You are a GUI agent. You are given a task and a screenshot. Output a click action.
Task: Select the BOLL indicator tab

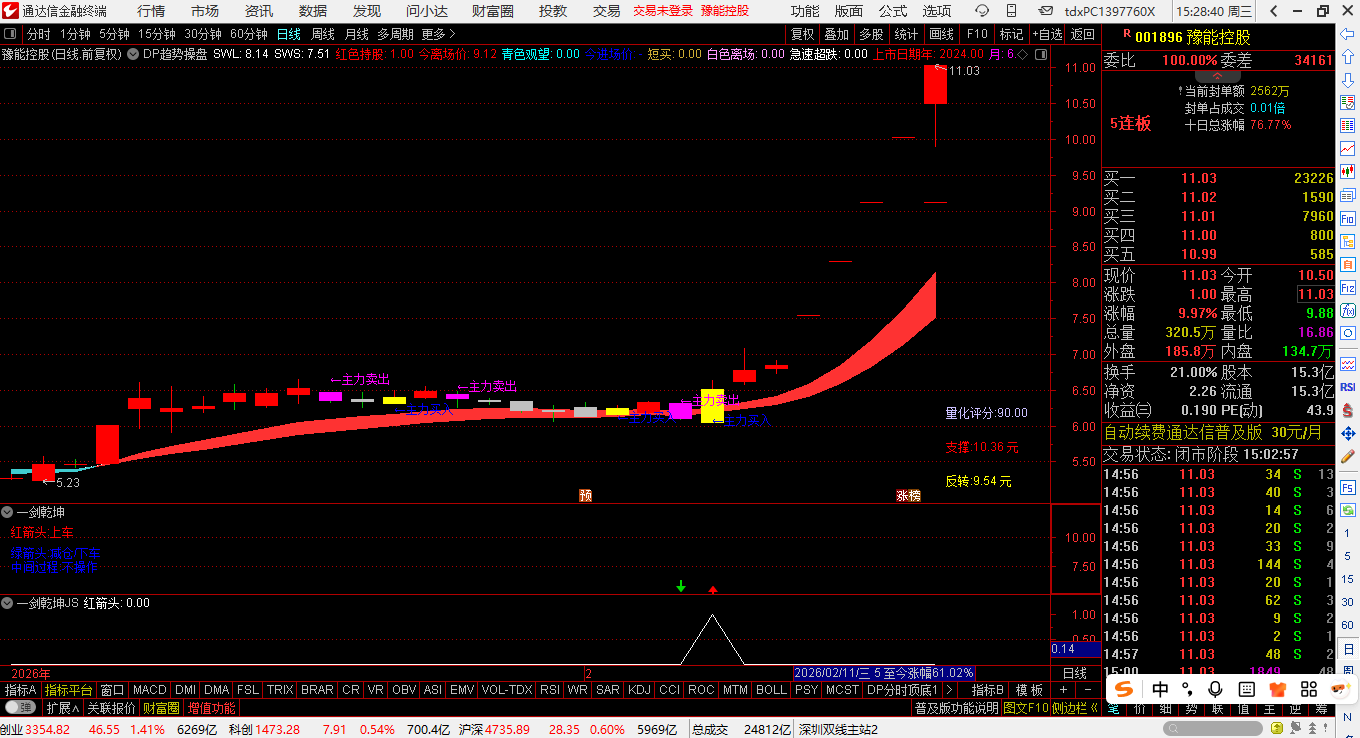pos(771,690)
